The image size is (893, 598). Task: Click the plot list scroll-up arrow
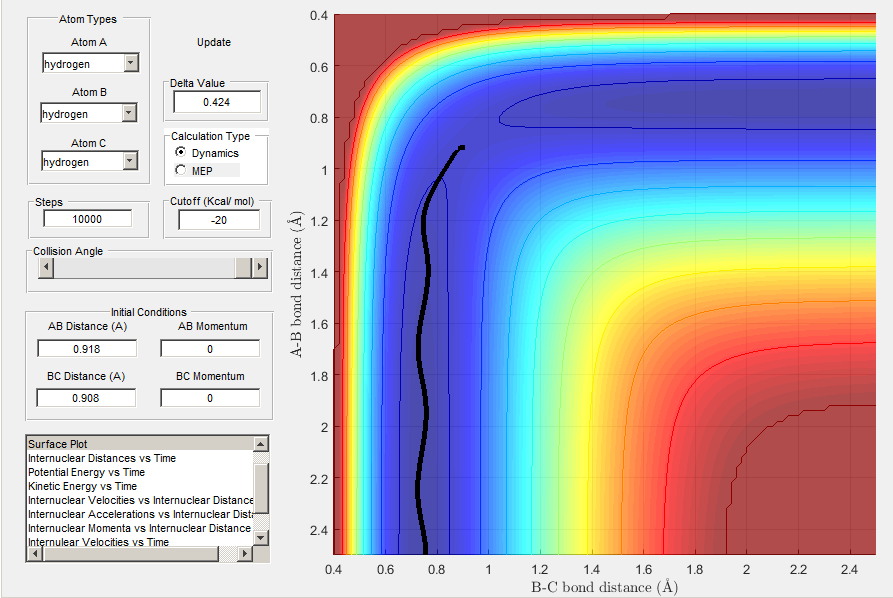(260, 444)
